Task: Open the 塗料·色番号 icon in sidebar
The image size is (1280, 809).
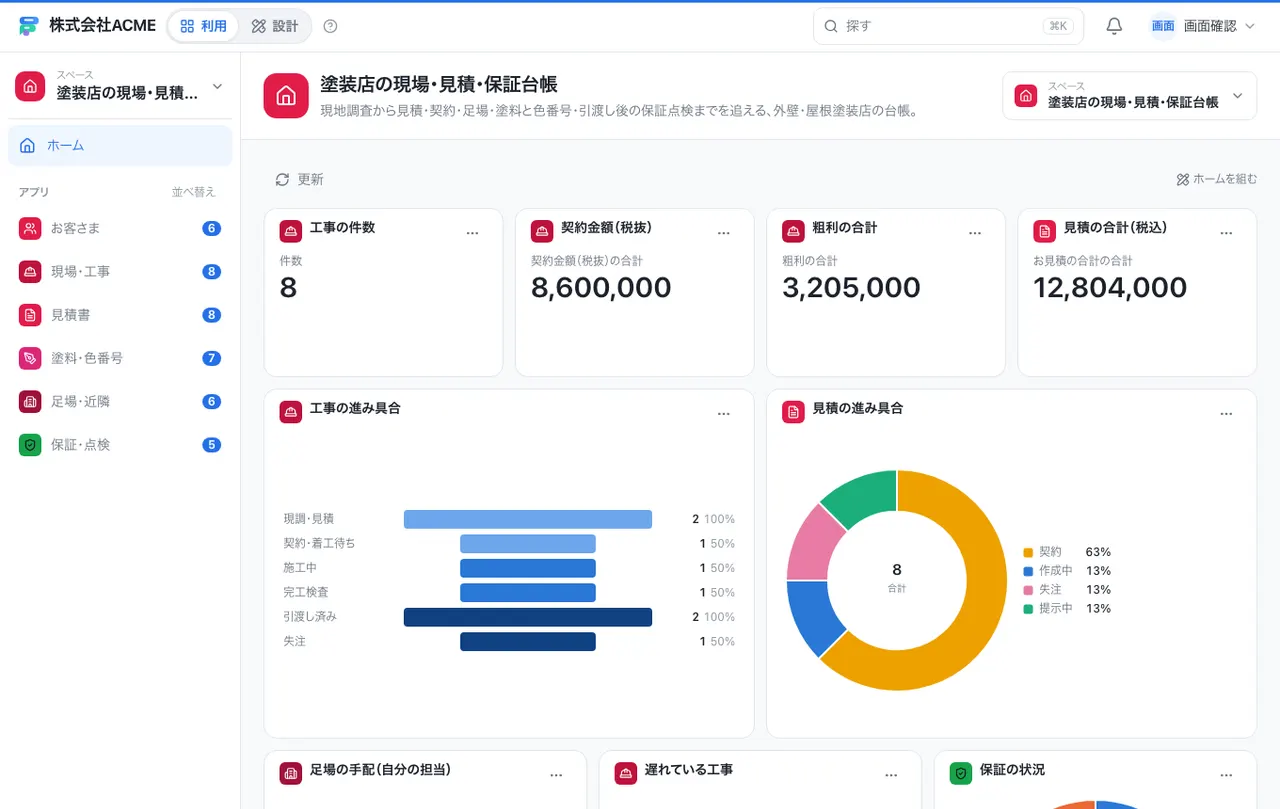Action: point(30,358)
